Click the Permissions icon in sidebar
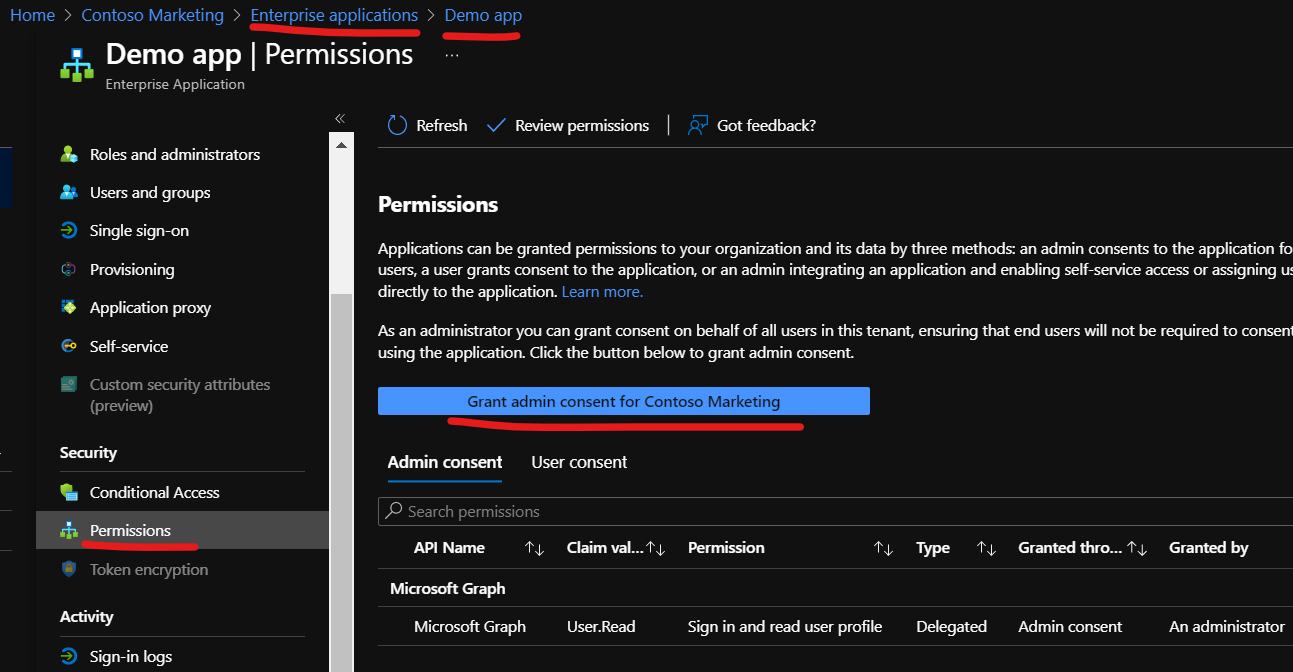Viewport: 1293px width, 672px height. pyautogui.click(x=69, y=530)
